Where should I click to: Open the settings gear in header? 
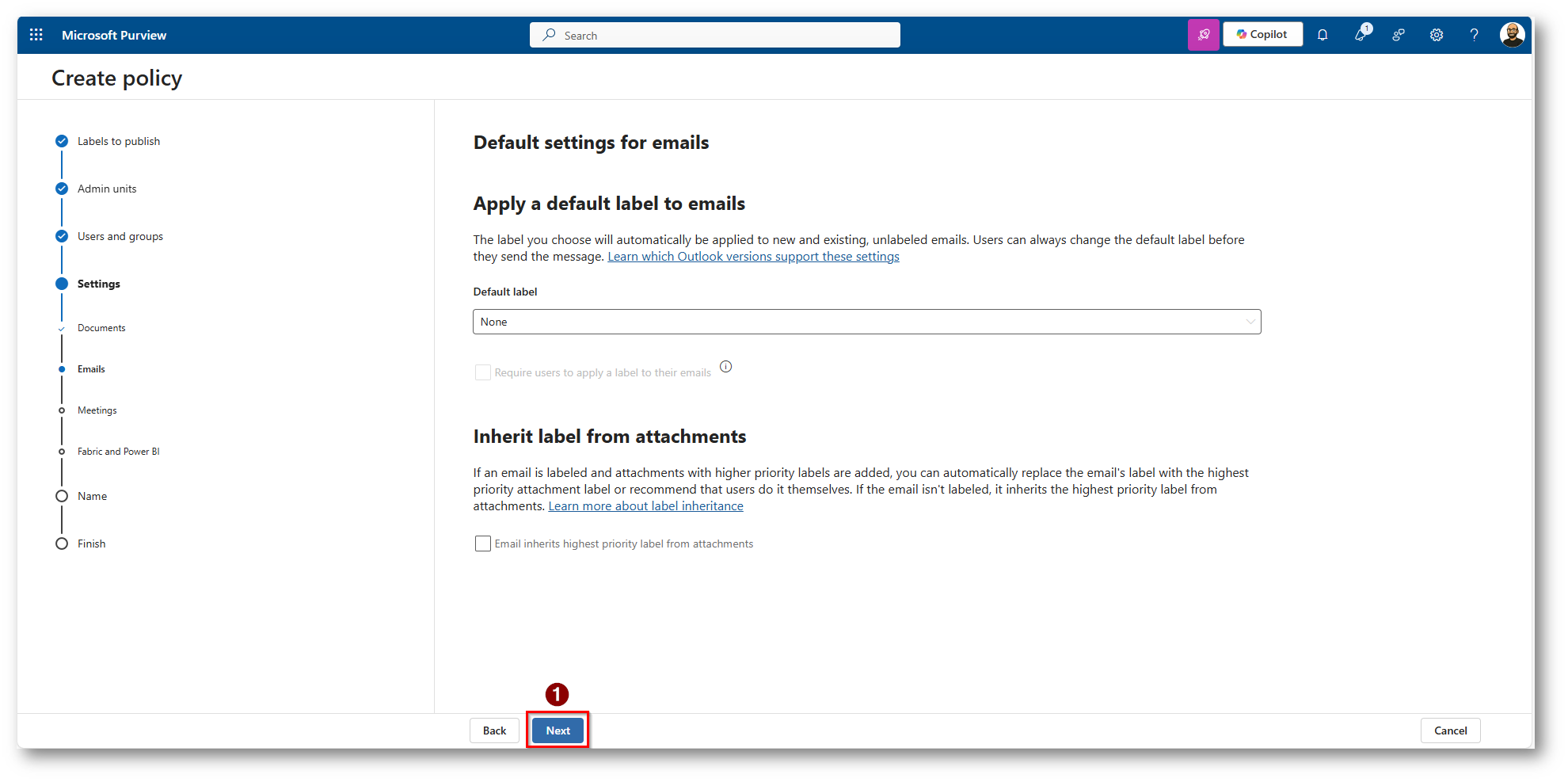[1437, 35]
